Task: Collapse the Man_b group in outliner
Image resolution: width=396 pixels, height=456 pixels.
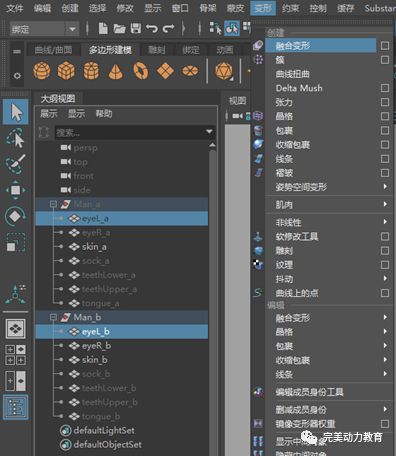Action: click(x=53, y=317)
